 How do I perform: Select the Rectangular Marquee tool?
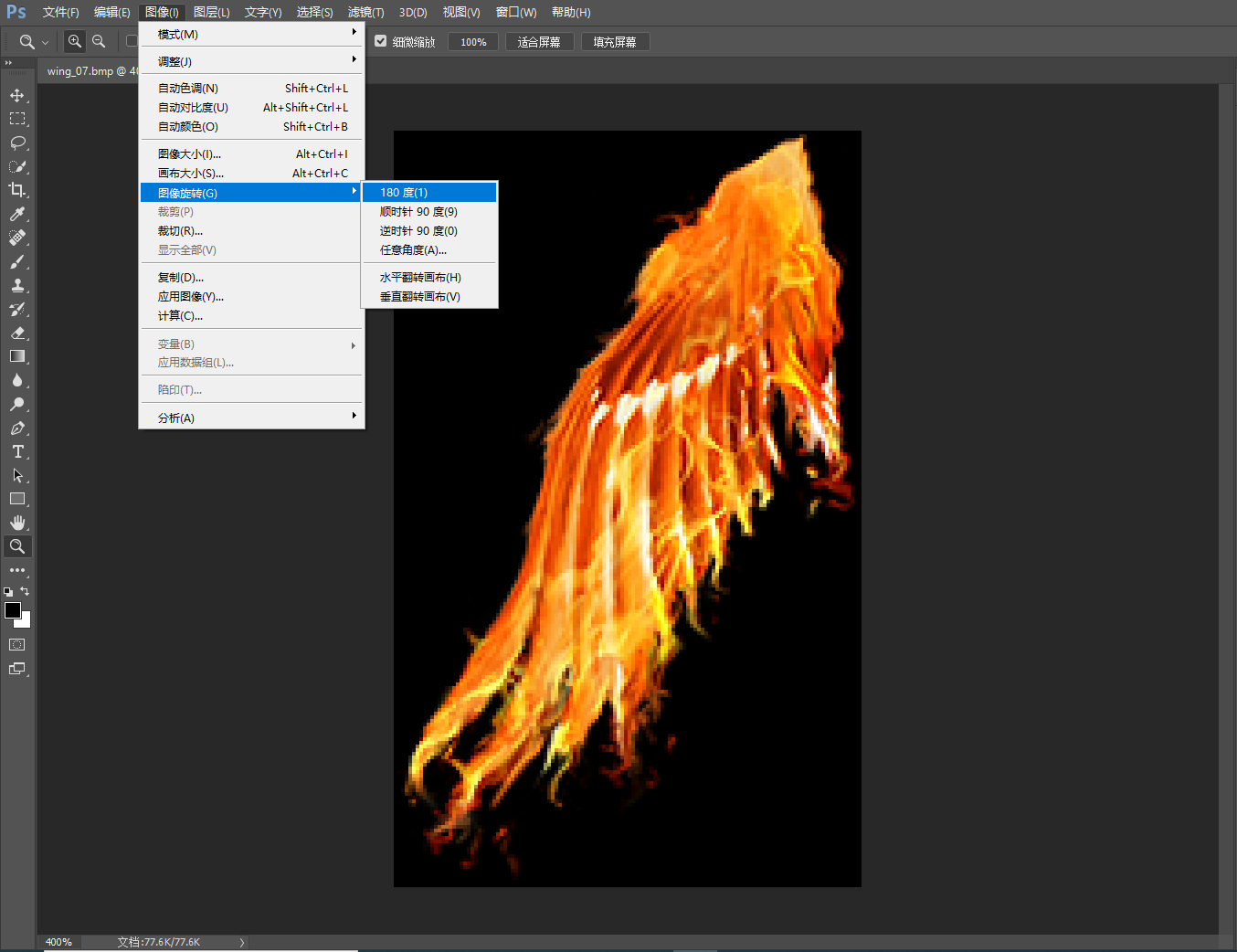pyautogui.click(x=17, y=119)
